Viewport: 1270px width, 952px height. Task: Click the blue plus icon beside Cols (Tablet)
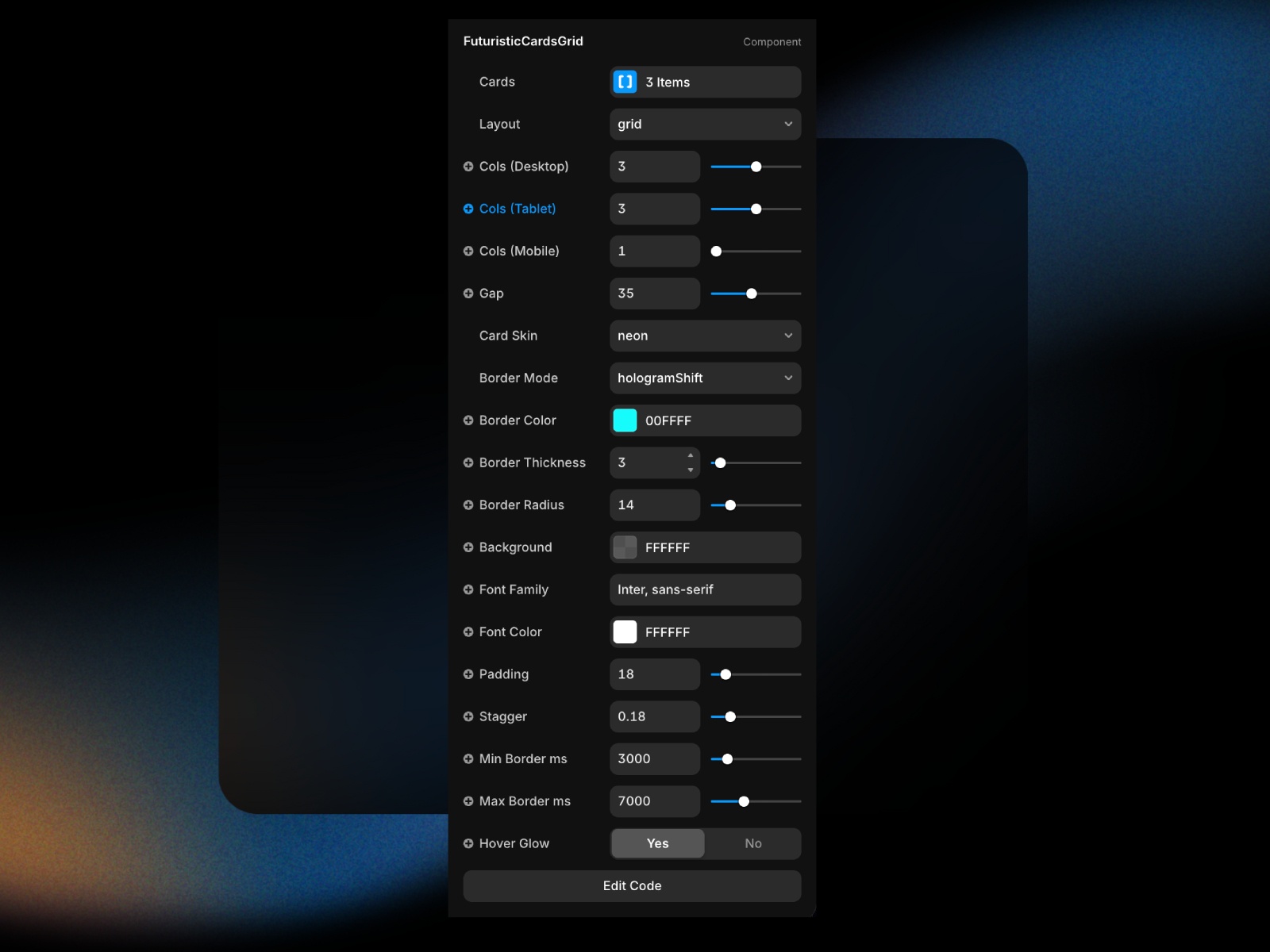(468, 209)
